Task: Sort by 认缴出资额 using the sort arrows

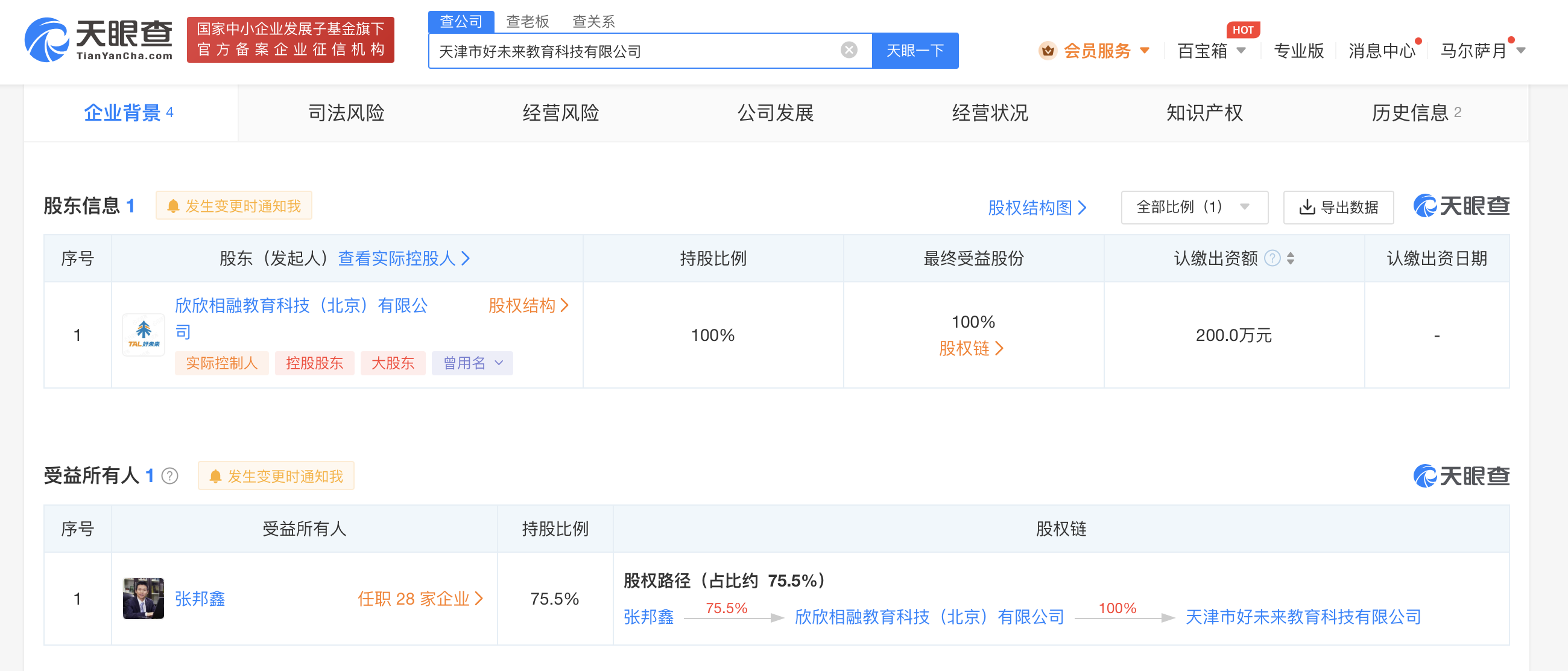Action: (x=1291, y=258)
